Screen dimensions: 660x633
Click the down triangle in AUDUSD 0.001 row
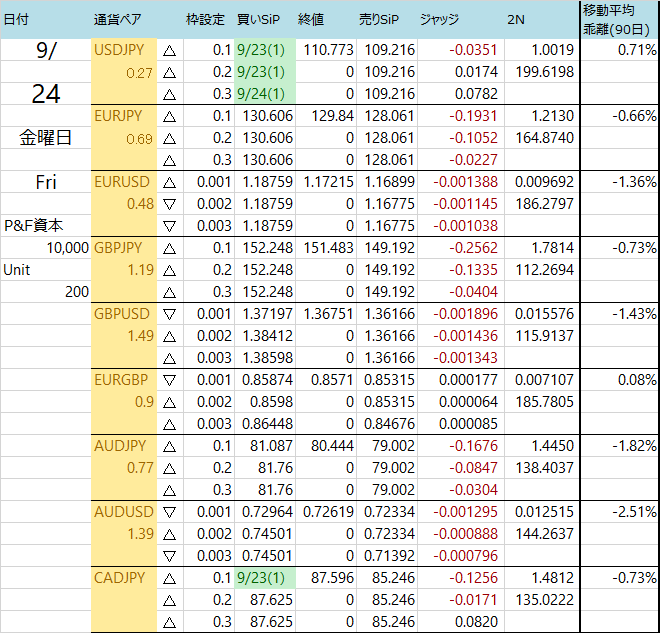169,513
